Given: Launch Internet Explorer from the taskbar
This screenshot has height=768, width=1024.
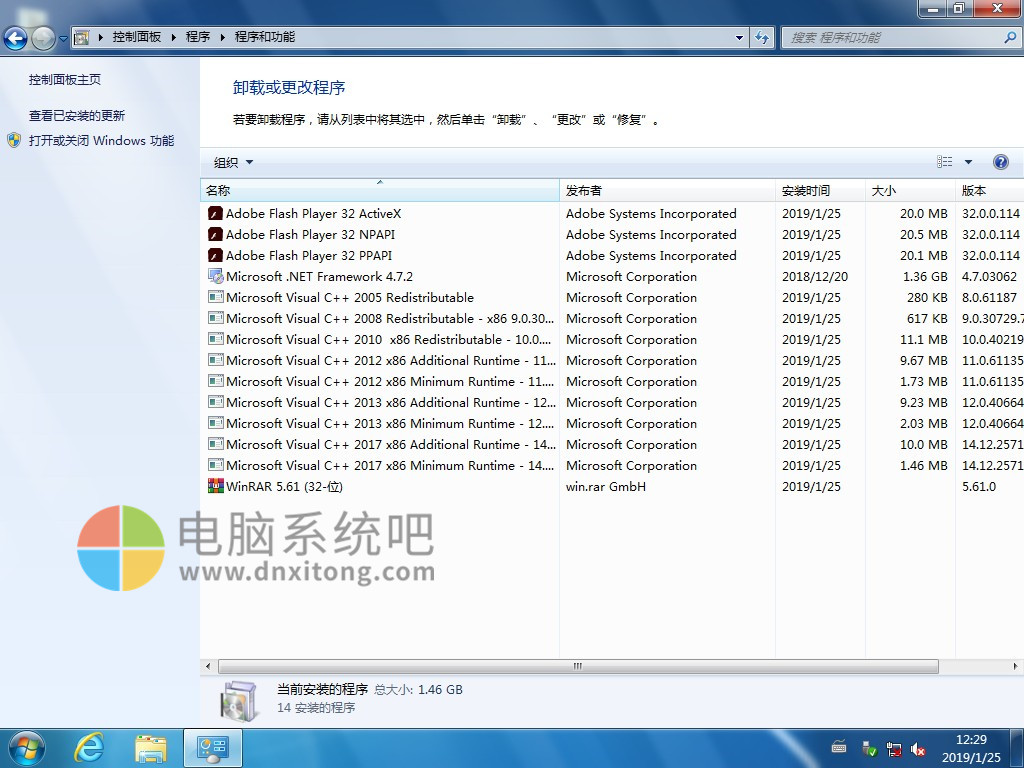Looking at the screenshot, I should coord(89,748).
